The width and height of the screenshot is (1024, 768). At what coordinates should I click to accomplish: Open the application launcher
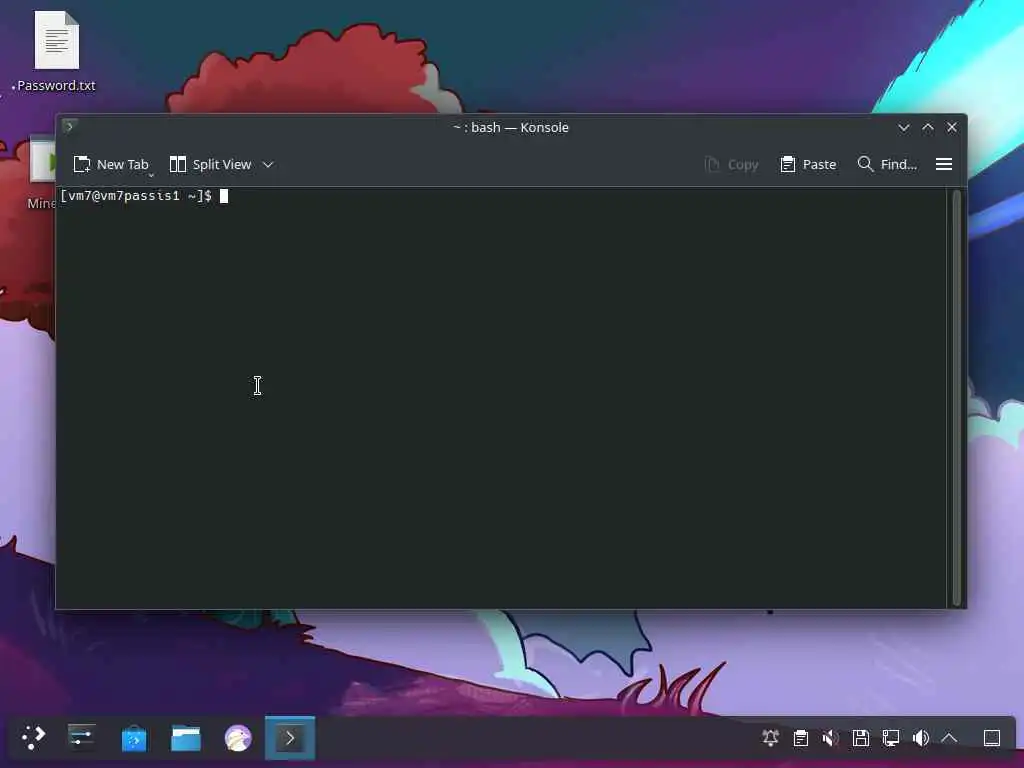click(33, 738)
